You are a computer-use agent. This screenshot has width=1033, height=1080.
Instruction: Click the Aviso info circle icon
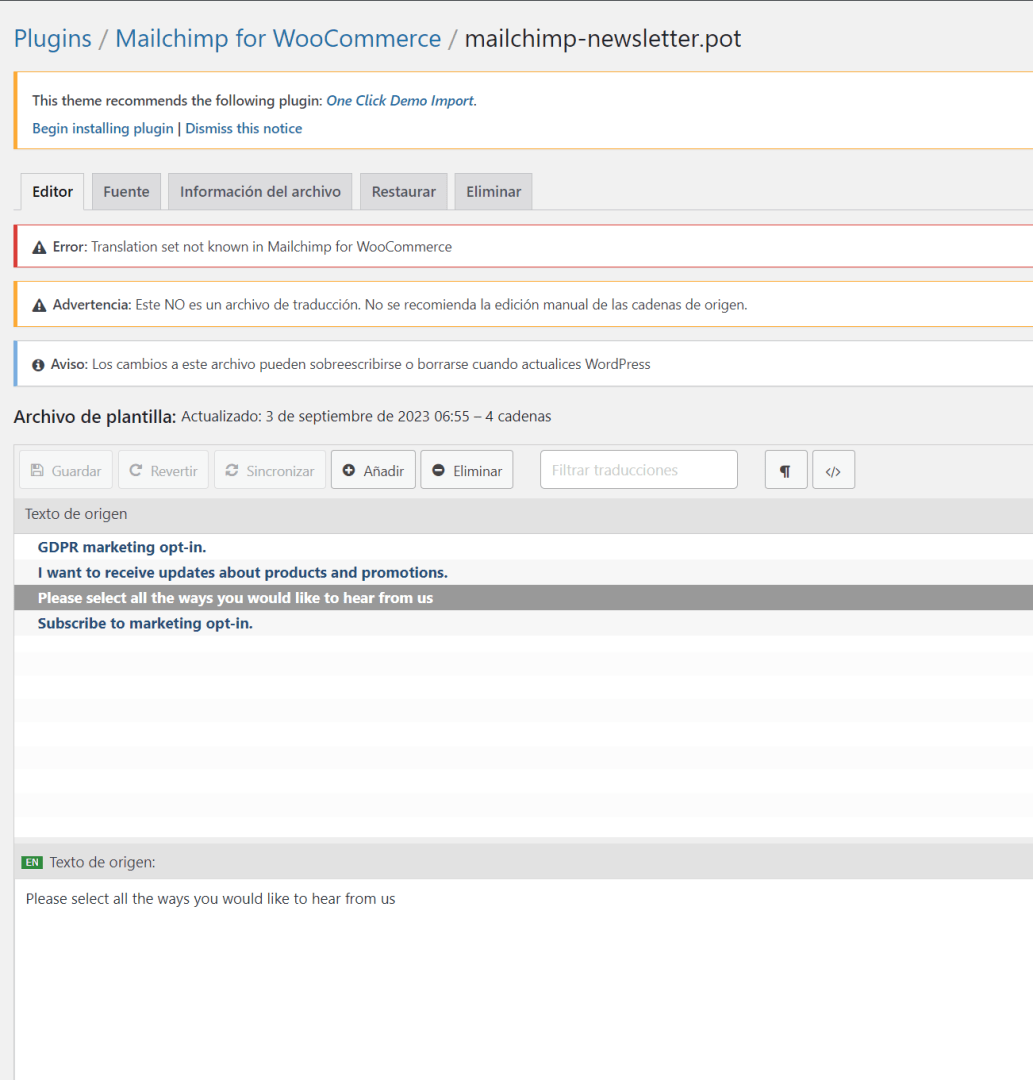(39, 365)
